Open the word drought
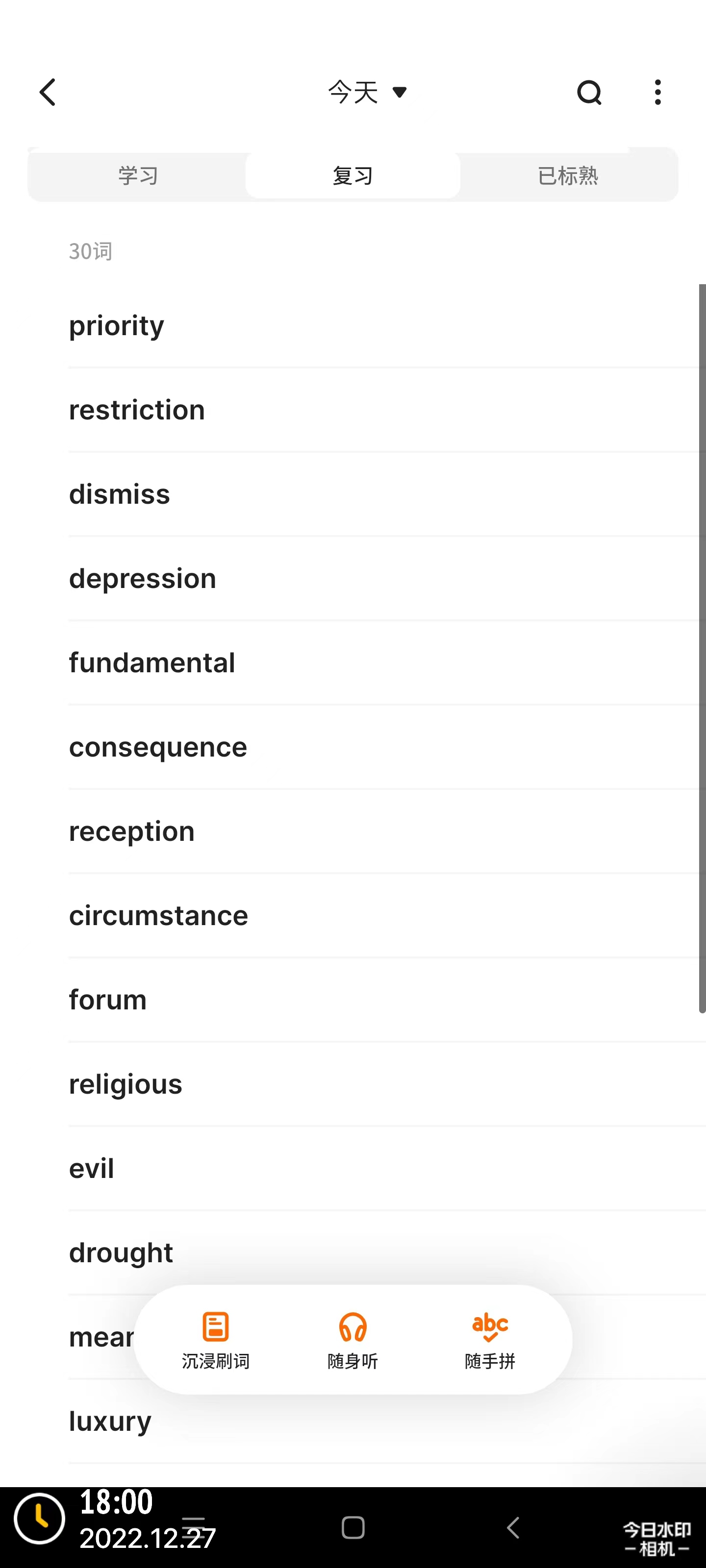The width and height of the screenshot is (706, 1568). pyautogui.click(x=387, y=1253)
